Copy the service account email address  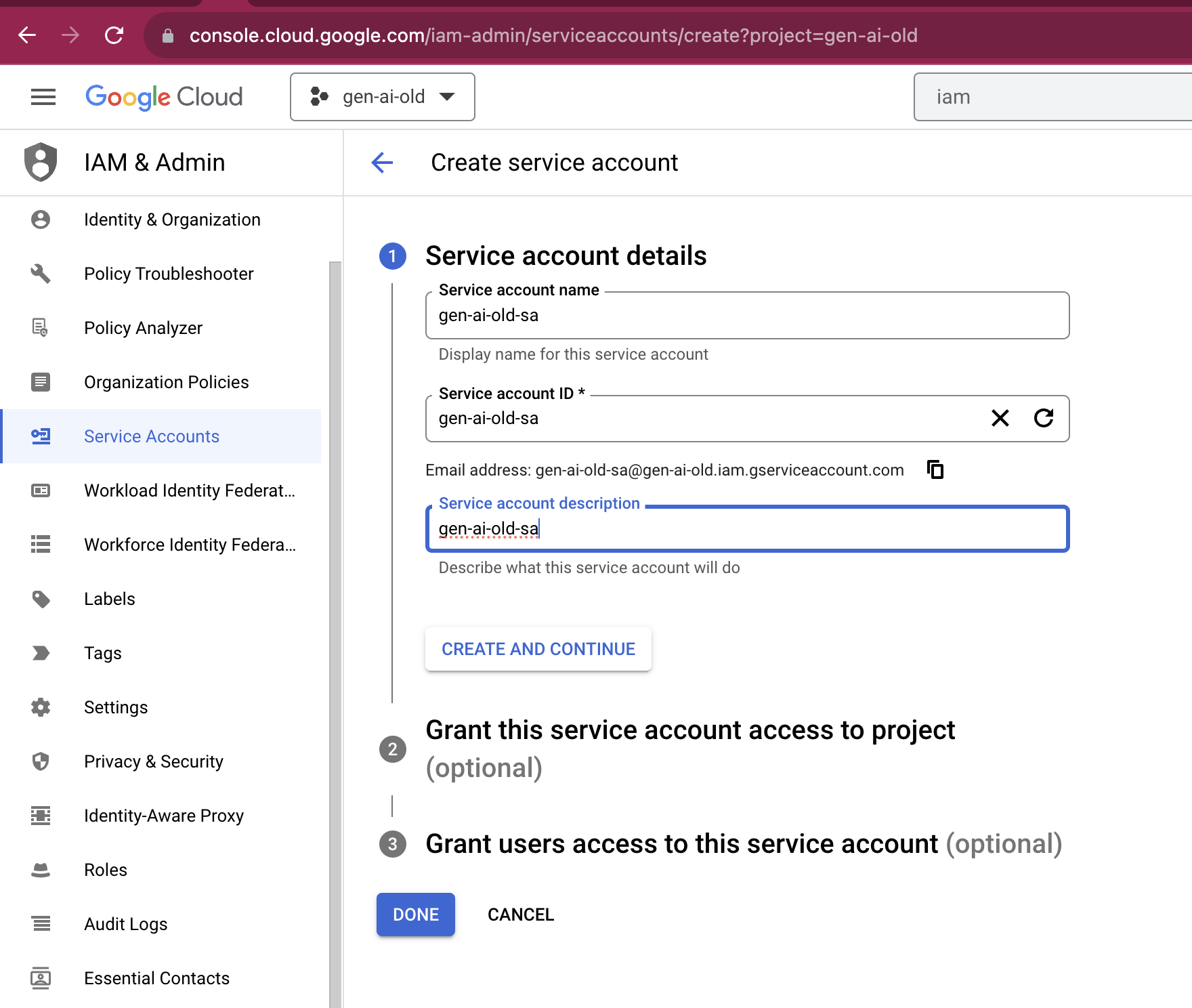tap(934, 469)
